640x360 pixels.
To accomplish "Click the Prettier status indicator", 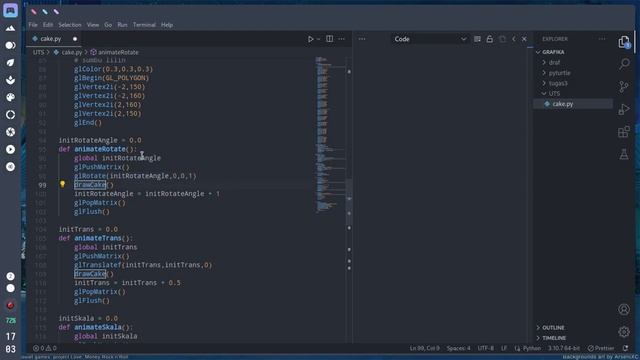I will tap(601, 348).
